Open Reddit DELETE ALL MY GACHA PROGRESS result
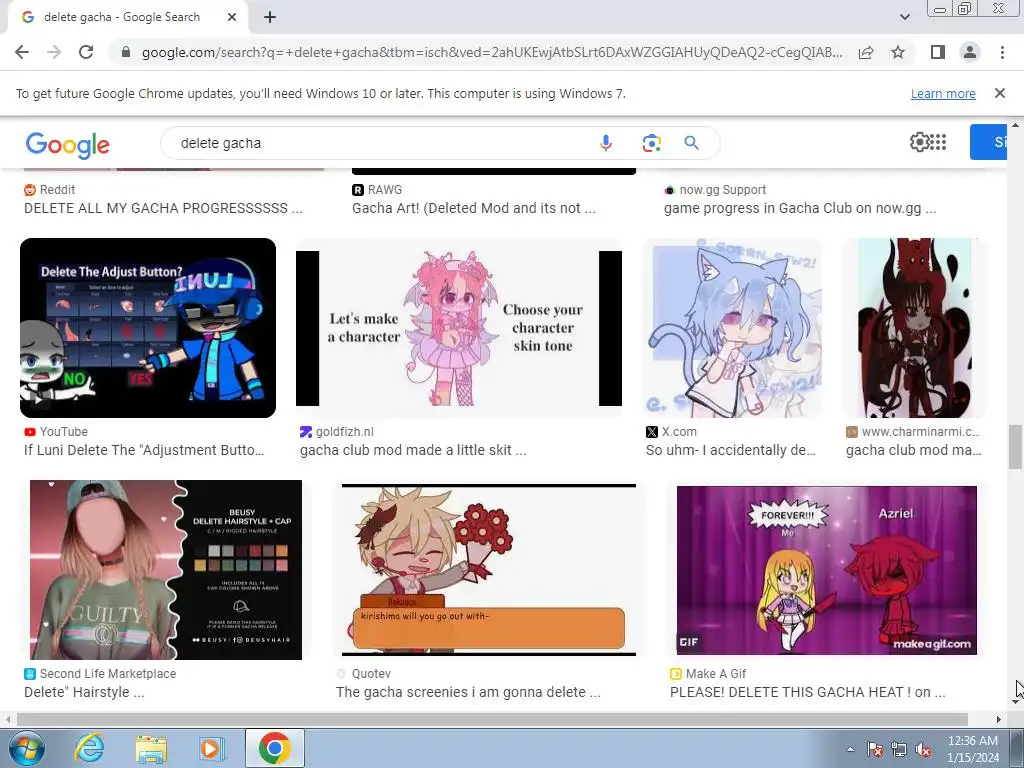Image resolution: width=1024 pixels, height=768 pixels. pos(163,208)
